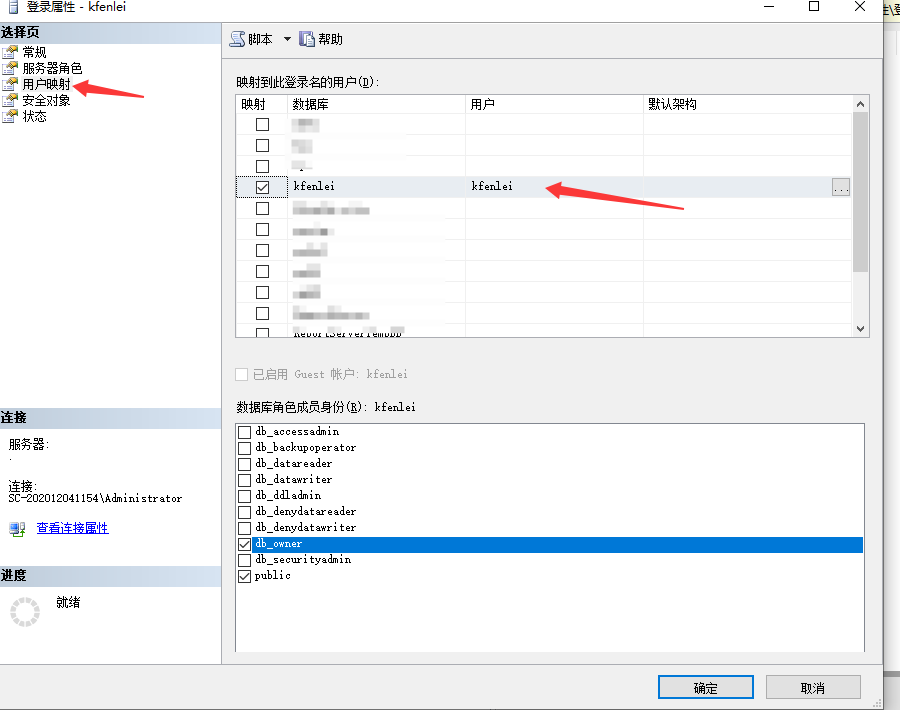Click the 默认架构 column header
Image resolution: width=900 pixels, height=710 pixels.
(x=747, y=104)
